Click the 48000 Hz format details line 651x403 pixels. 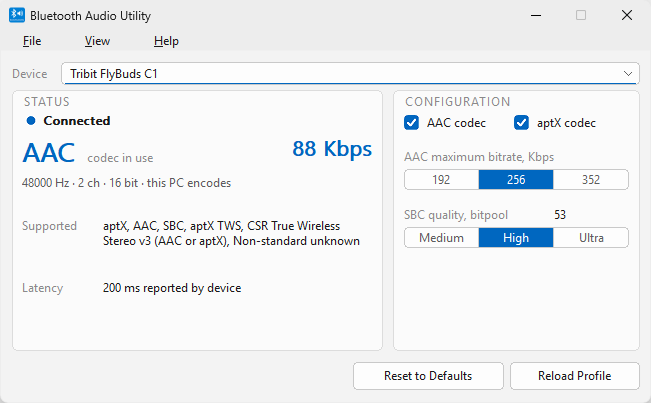click(126, 183)
